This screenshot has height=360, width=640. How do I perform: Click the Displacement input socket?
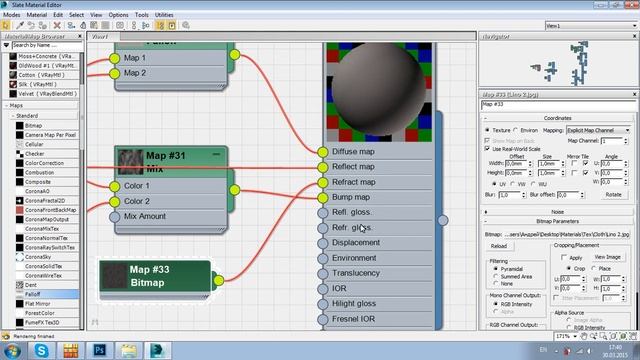click(322, 243)
